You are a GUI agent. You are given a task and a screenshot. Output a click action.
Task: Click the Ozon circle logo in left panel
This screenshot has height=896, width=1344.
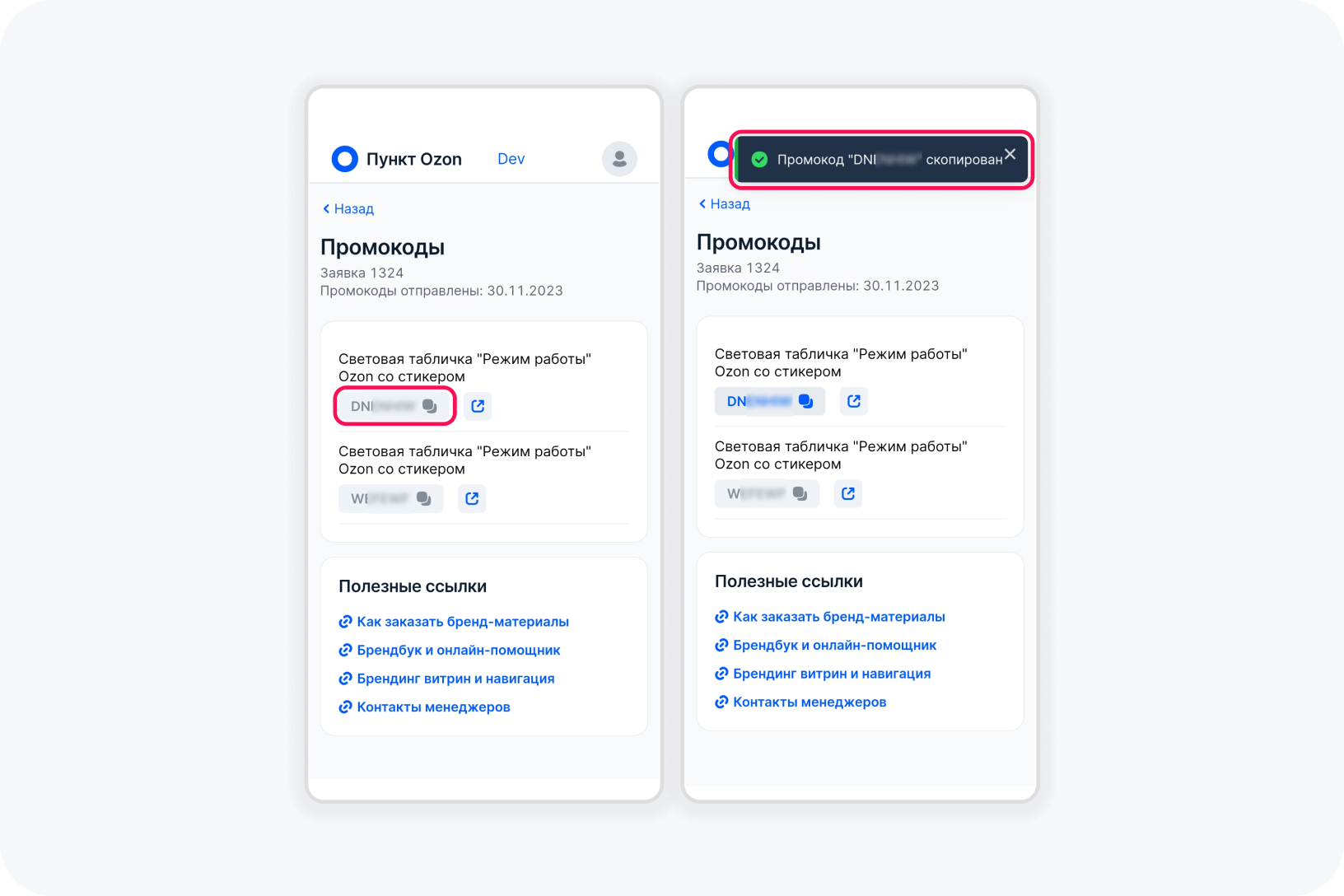point(344,159)
